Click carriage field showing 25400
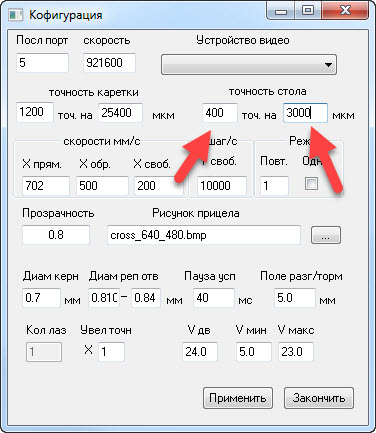Viewport: 376px width, 433px height. pyautogui.click(x=120, y=113)
